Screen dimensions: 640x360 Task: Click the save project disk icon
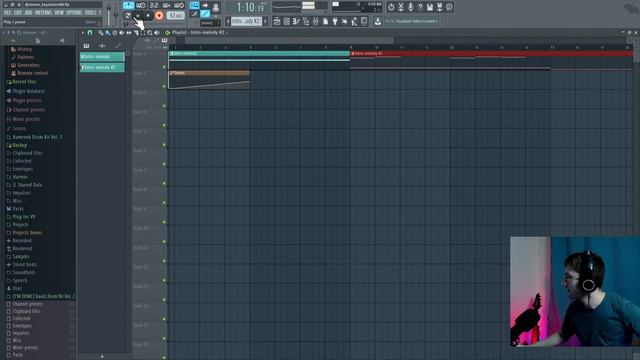[x=430, y=7]
